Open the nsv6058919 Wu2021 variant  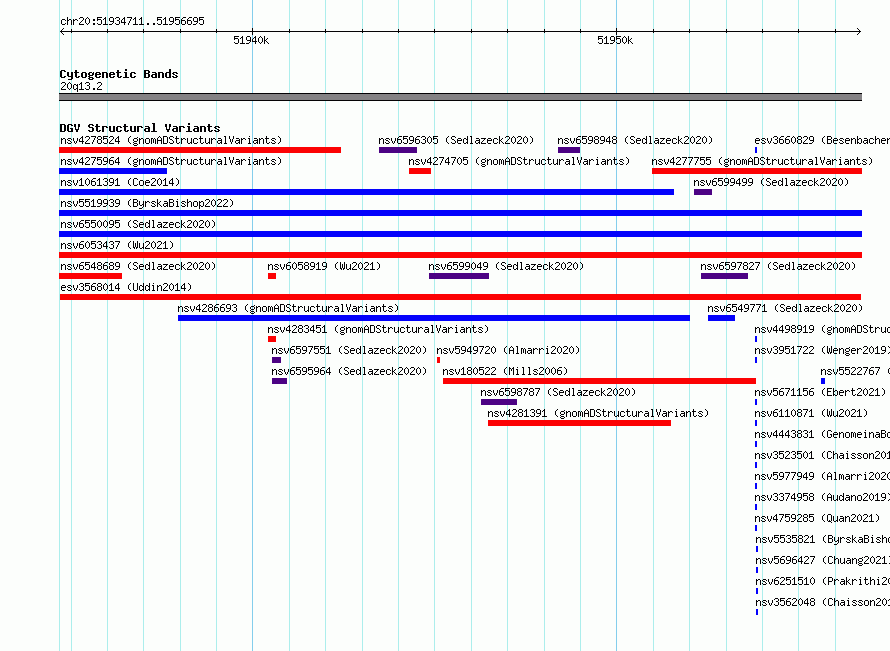click(324, 266)
